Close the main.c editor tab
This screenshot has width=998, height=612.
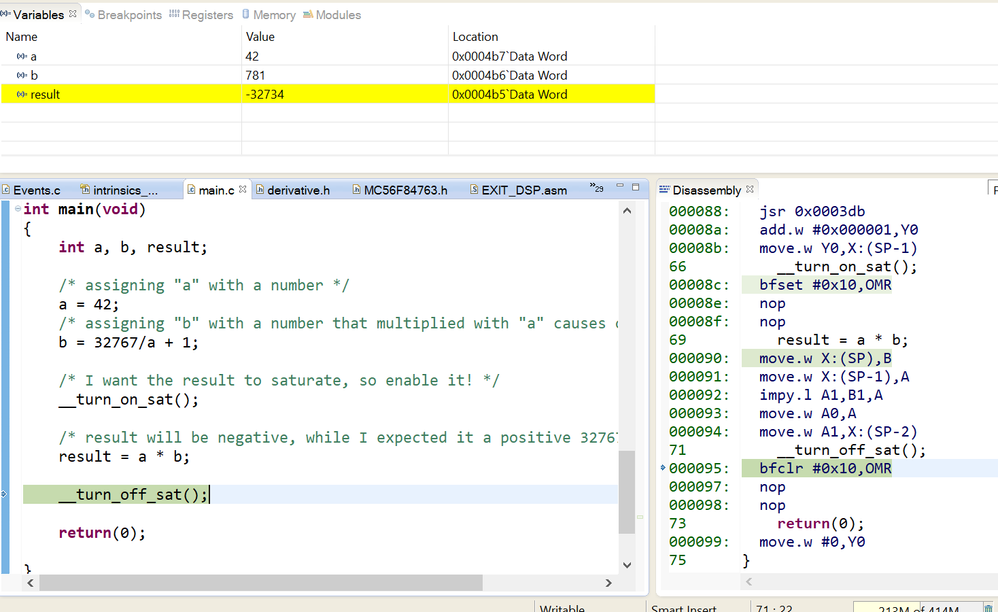[x=242, y=189]
